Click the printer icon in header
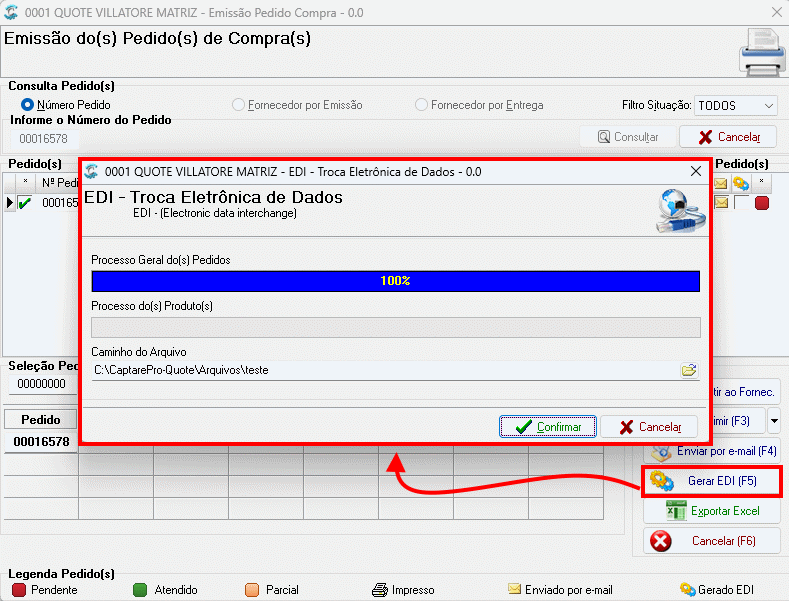Image resolution: width=789 pixels, height=601 pixels. click(762, 52)
